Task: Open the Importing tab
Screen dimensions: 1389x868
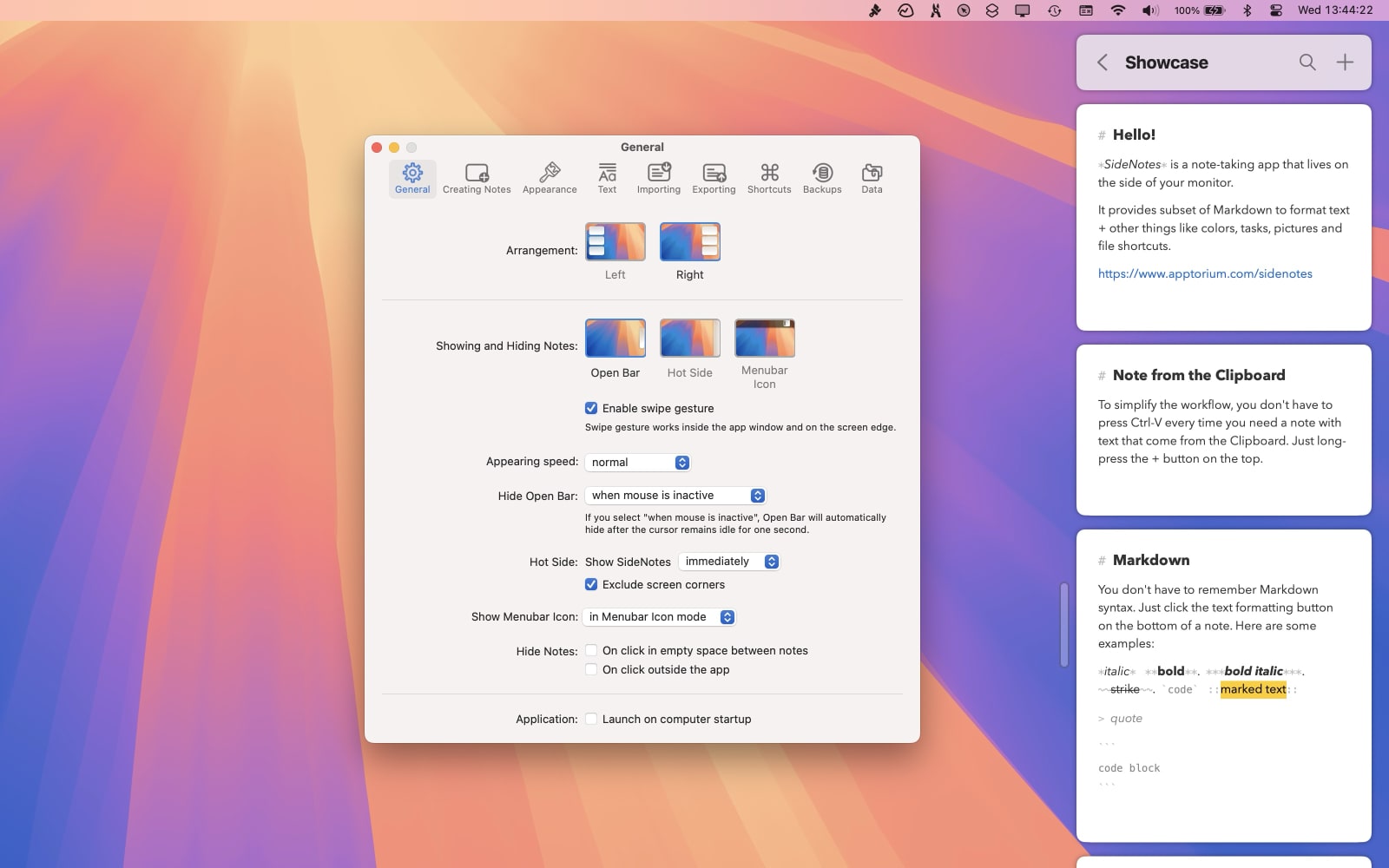Action: click(659, 178)
